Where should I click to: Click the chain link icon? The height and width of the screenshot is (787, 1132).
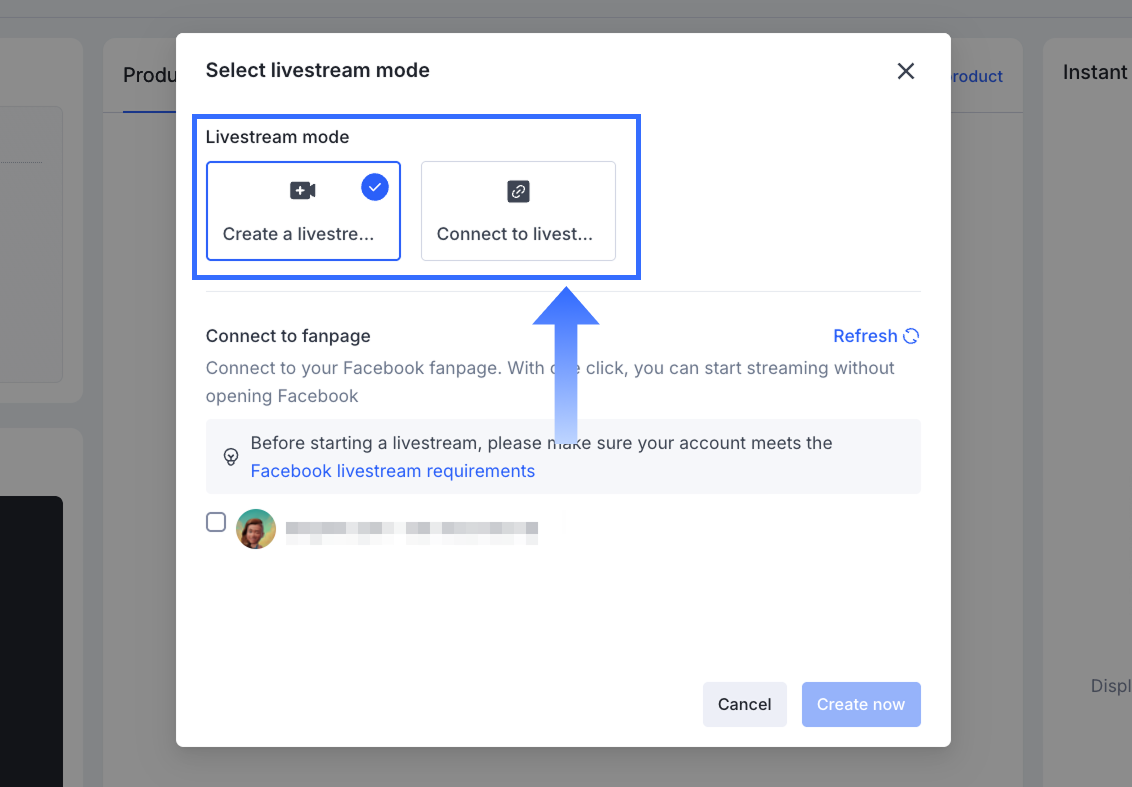click(518, 191)
